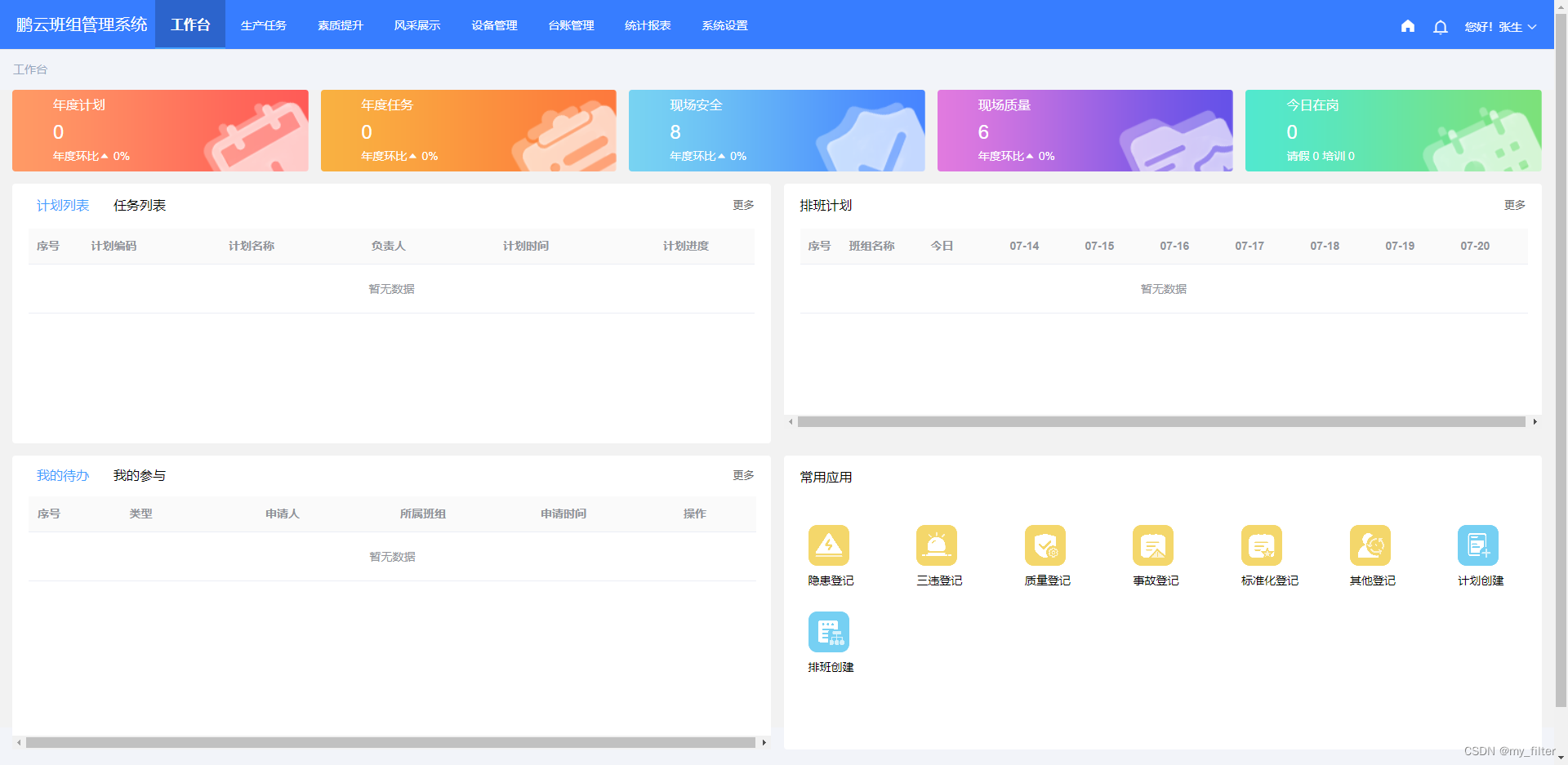The image size is (1568, 765).
Task: Switch to the 我的参与 tab
Action: (139, 474)
